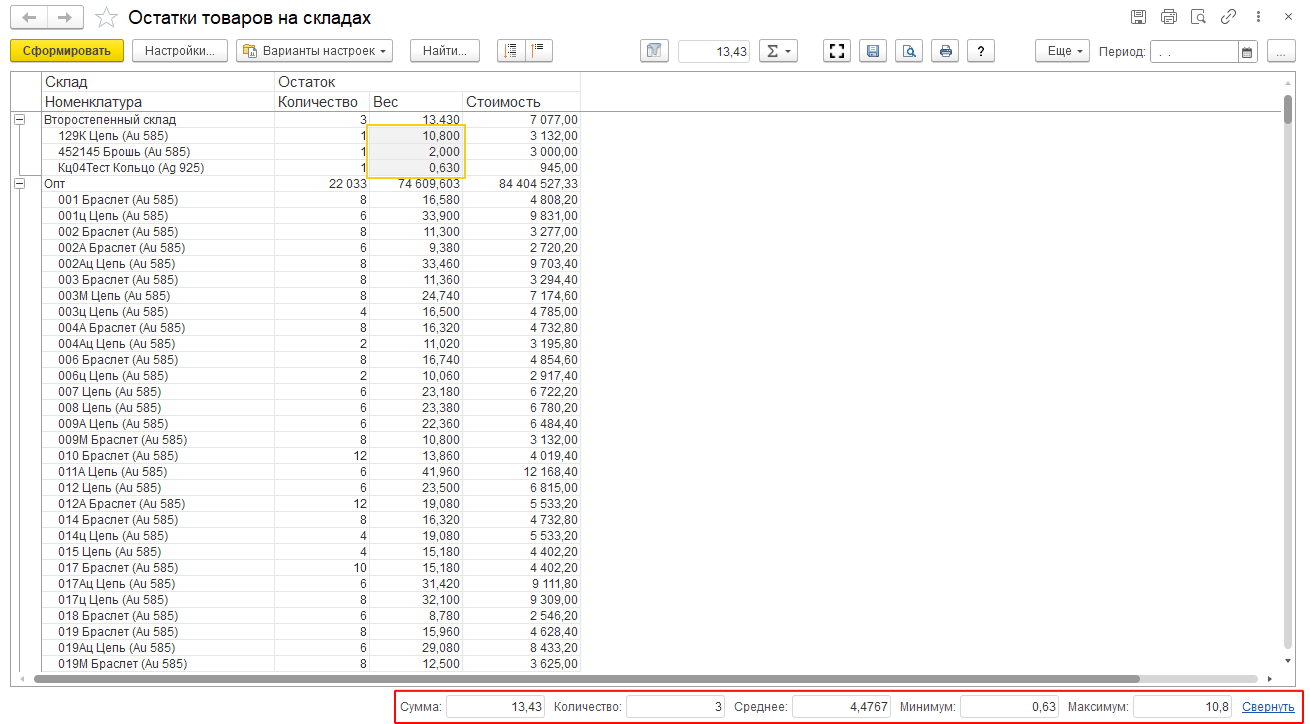Click the vertical scrollbar thumb

click(x=1288, y=110)
